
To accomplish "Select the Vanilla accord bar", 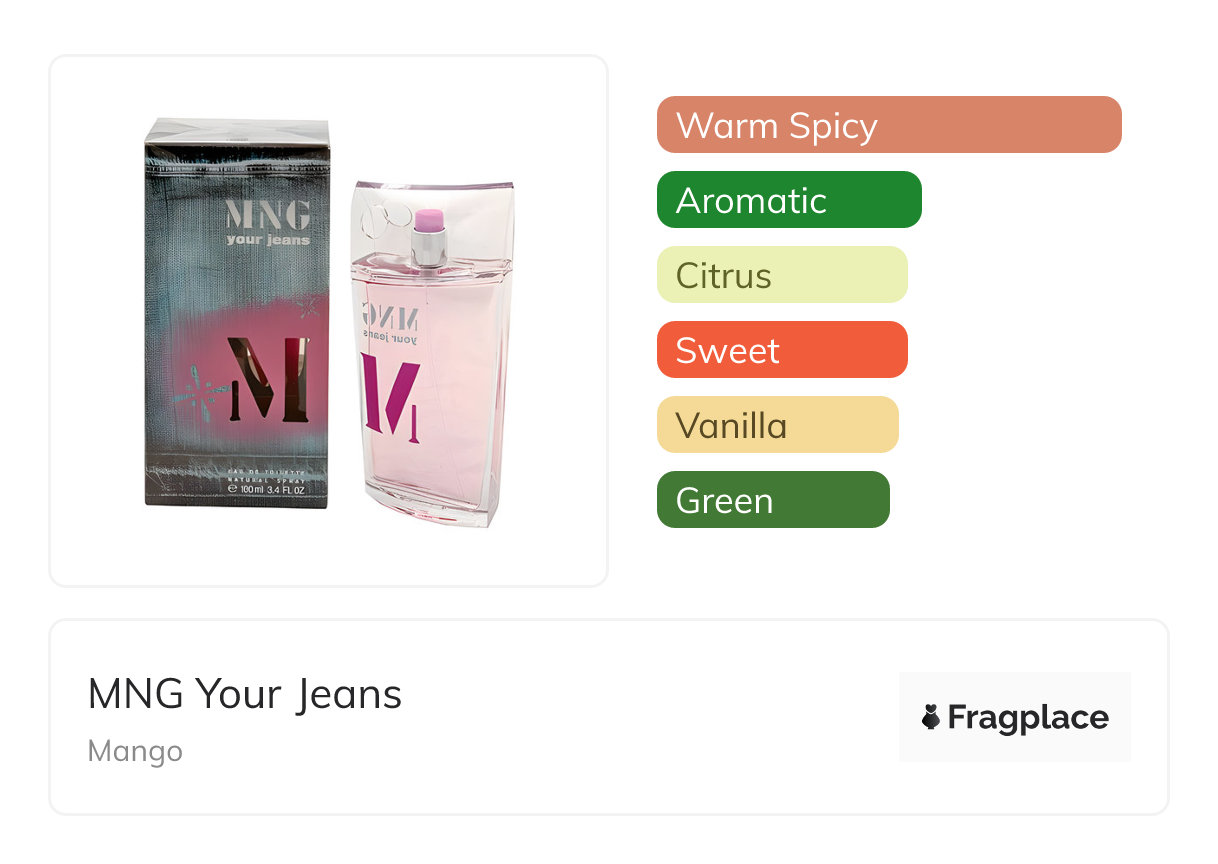I will tap(778, 425).
